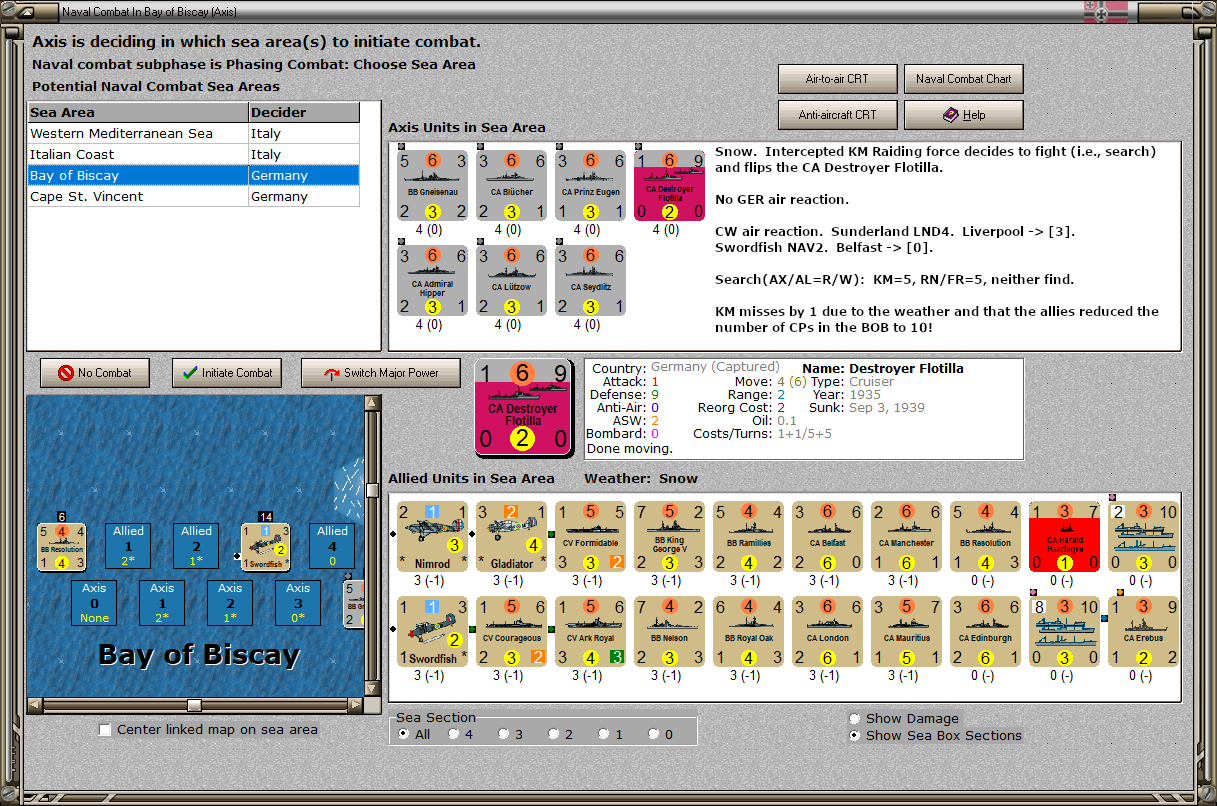Image resolution: width=1217 pixels, height=806 pixels.
Task: Select Western Mediterranean Sea row
Action: 193,133
